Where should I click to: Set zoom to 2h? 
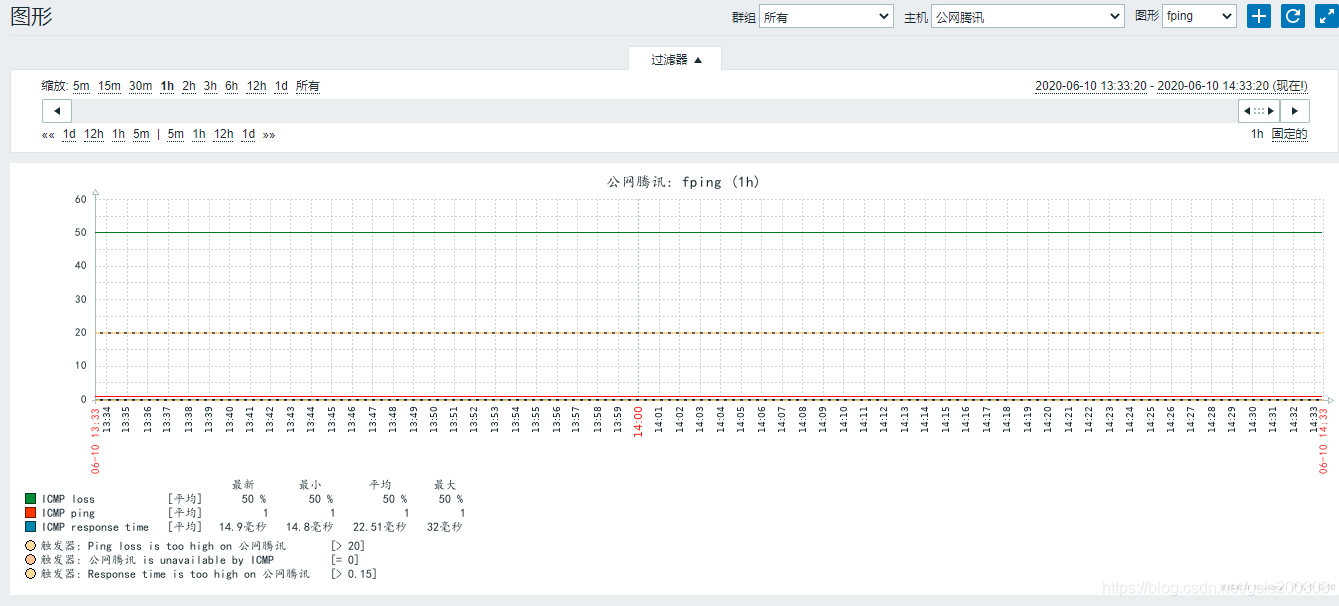pyautogui.click(x=189, y=86)
